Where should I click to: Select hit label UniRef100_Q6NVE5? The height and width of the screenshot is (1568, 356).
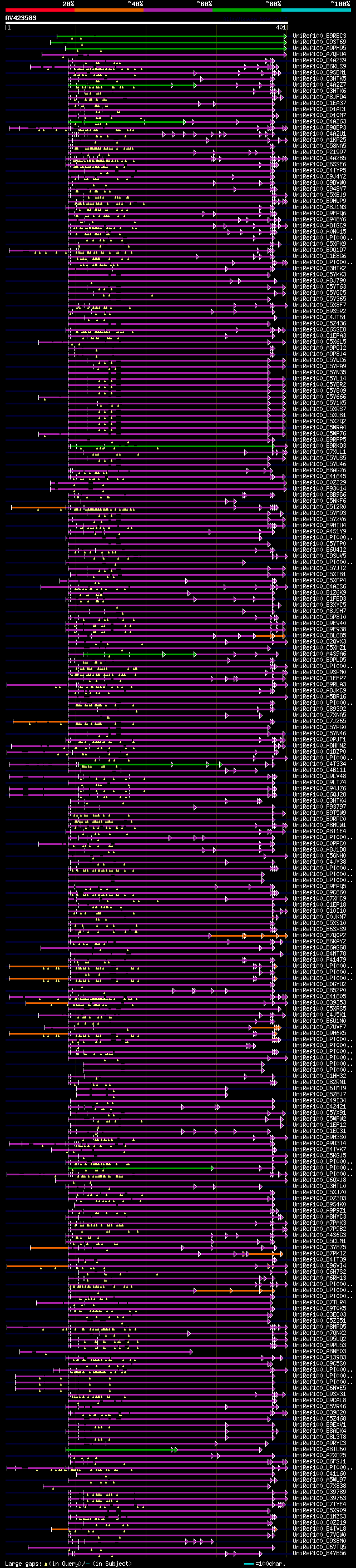pos(319,1388)
